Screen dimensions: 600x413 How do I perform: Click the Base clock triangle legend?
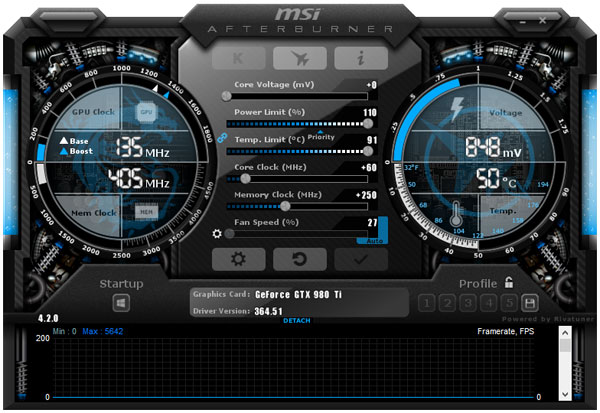pyautogui.click(x=74, y=141)
